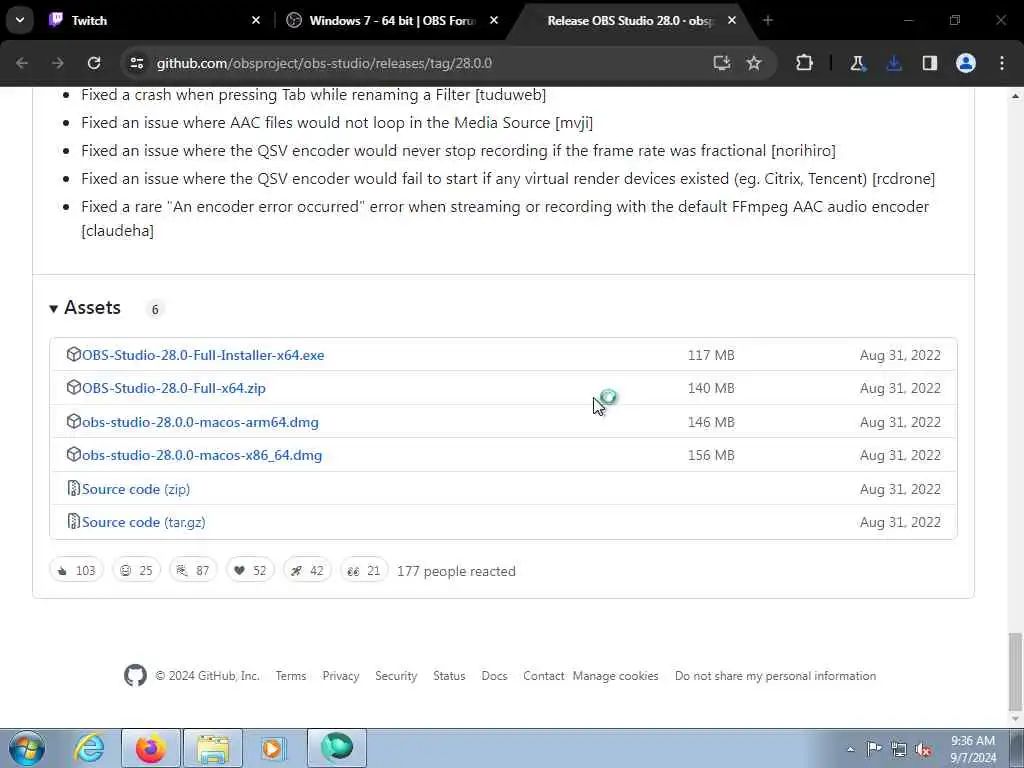This screenshot has height=768, width=1024.
Task: Download obs-studio-28.0.0-macos-x86_64.dmg
Action: [x=202, y=455]
